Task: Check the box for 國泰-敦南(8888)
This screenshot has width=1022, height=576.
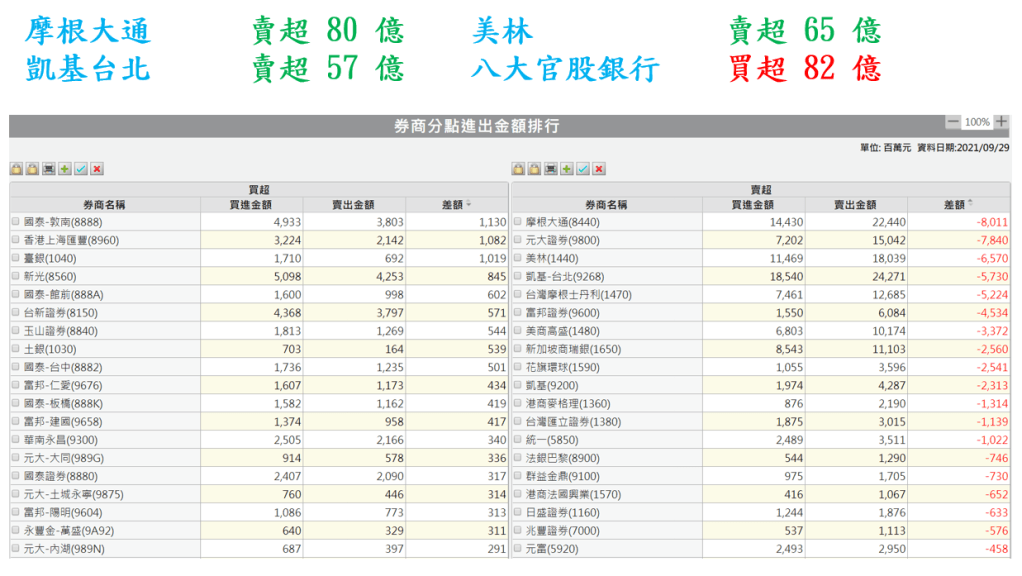Action: (16, 222)
